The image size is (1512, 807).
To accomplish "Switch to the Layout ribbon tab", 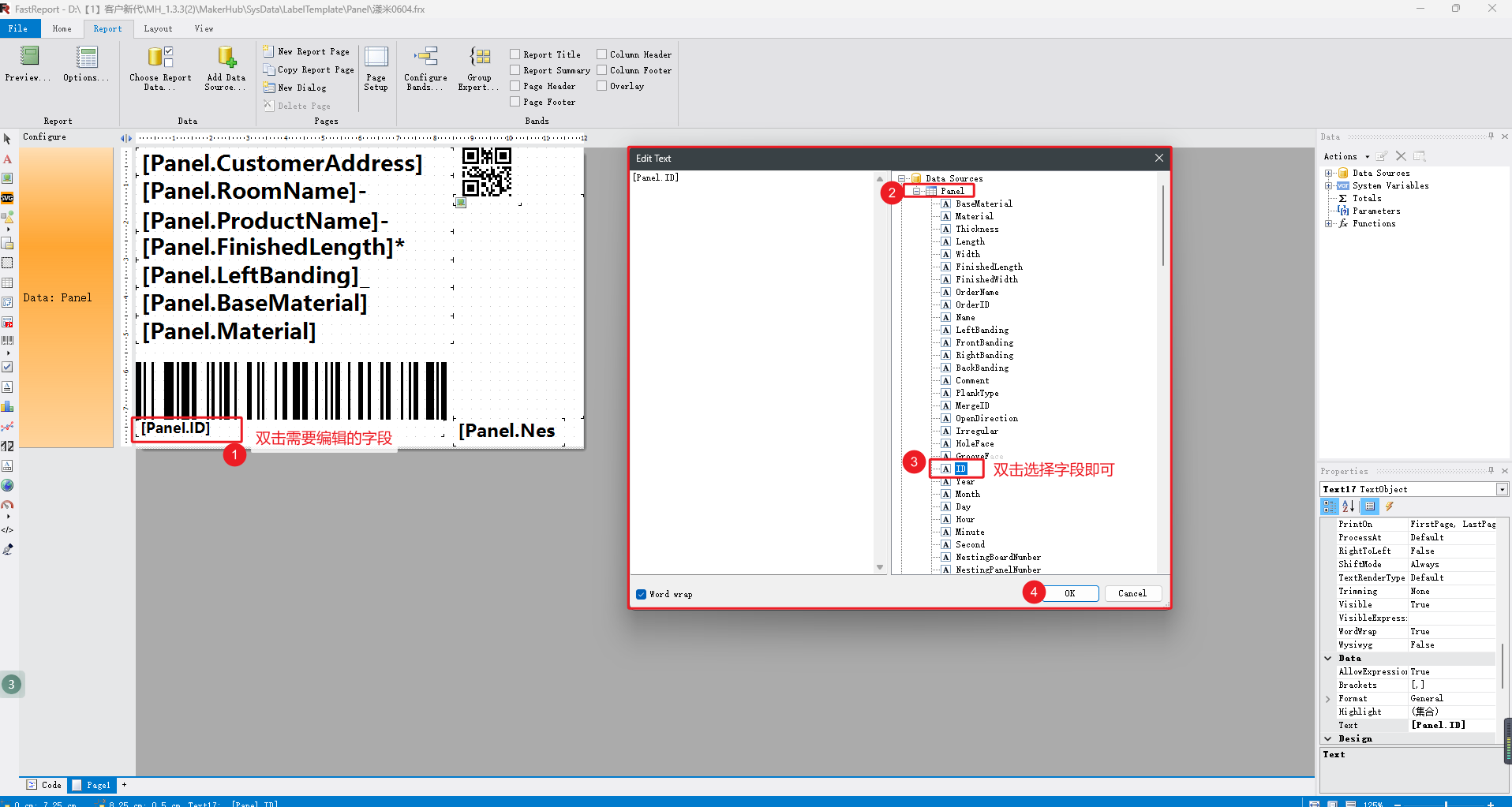I will pyautogui.click(x=158, y=29).
